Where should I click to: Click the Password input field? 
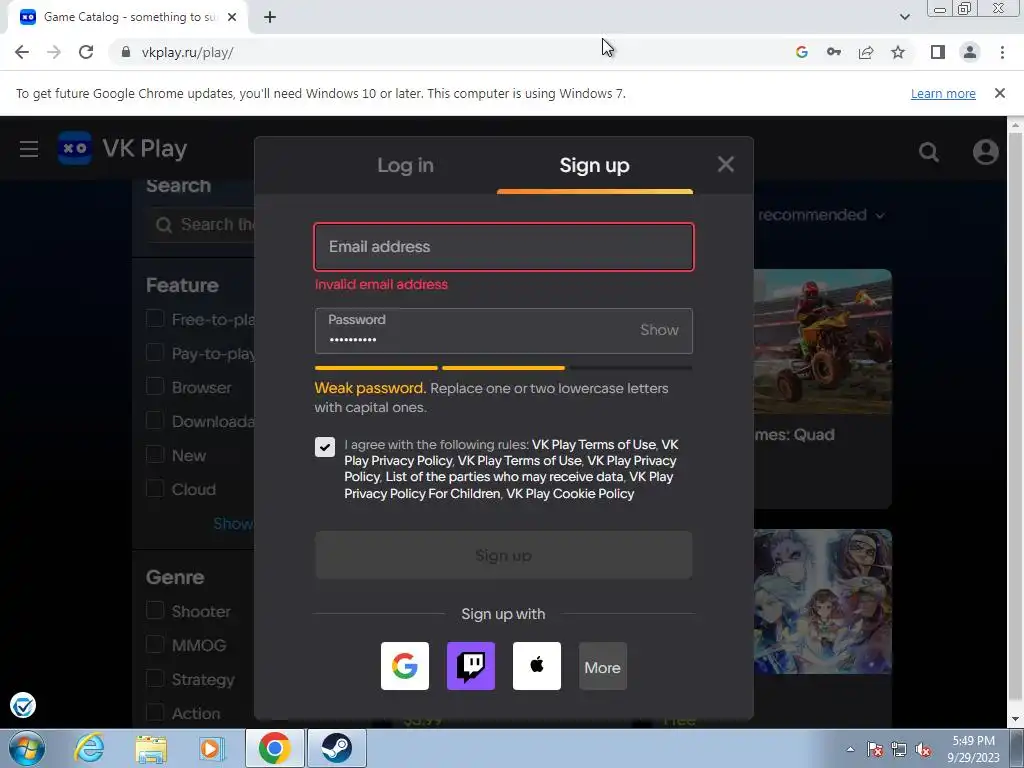pos(504,330)
